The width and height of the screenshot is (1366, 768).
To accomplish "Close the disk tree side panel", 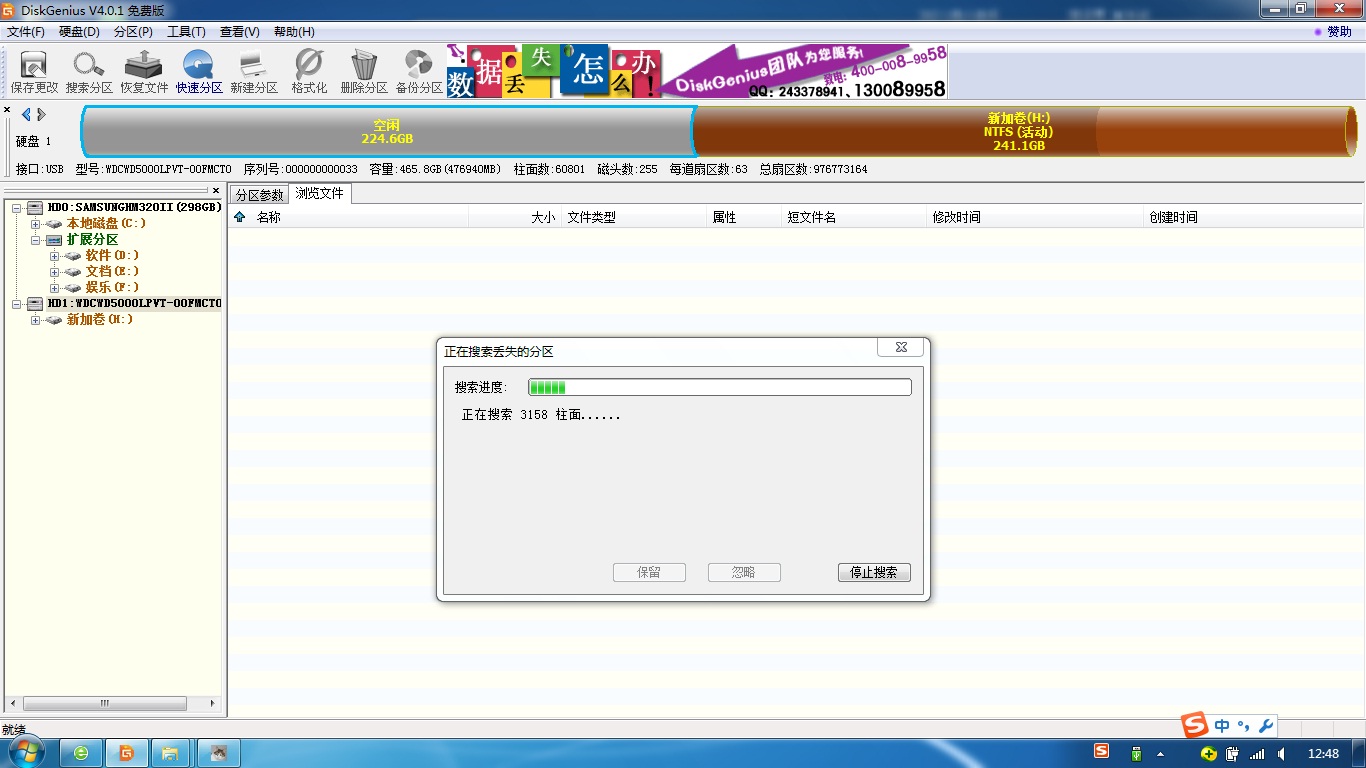I will tap(216, 190).
